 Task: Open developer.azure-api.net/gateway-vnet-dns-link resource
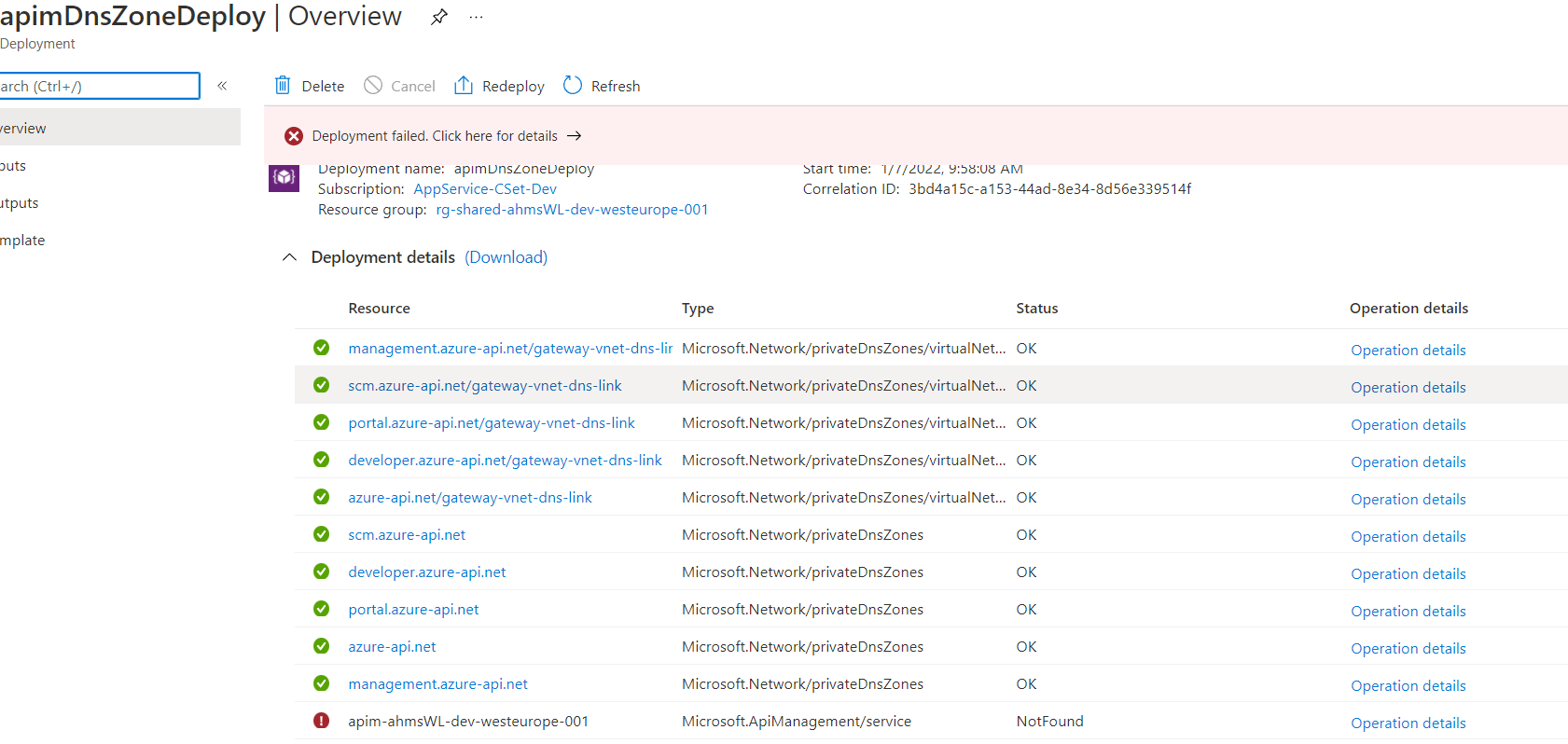[505, 460]
